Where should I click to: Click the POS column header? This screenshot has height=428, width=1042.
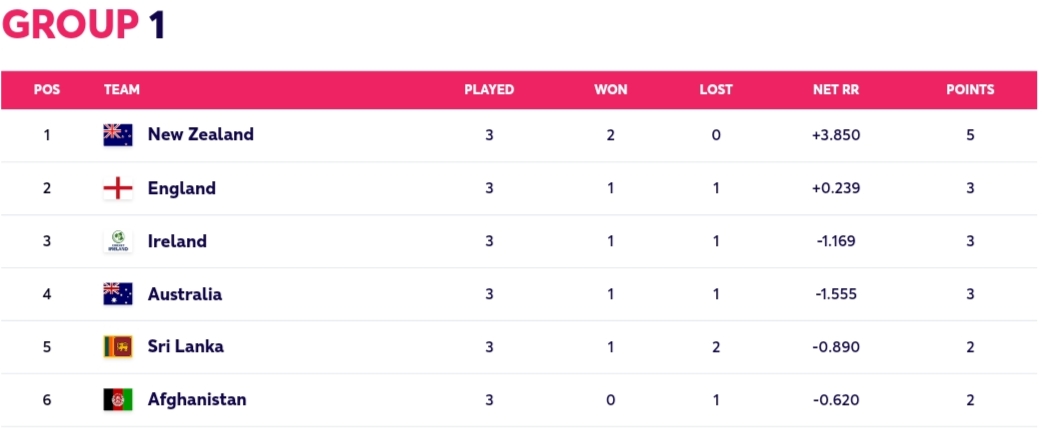47,90
